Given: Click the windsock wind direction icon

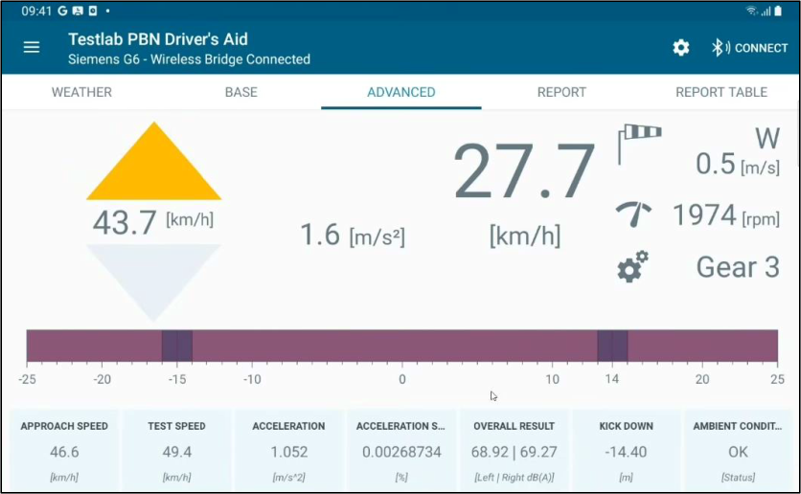Looking at the screenshot, I should pyautogui.click(x=639, y=143).
